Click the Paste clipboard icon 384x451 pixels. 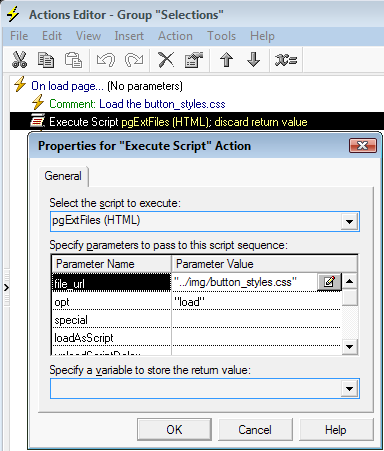(x=73, y=60)
